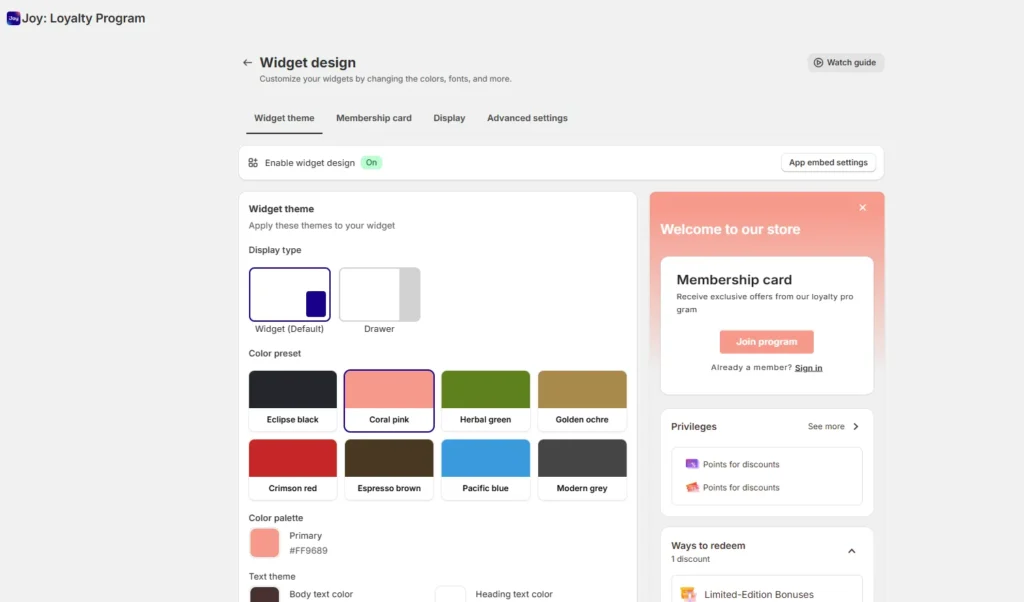1024x602 pixels.
Task: Open the Display tab
Action: point(449,118)
